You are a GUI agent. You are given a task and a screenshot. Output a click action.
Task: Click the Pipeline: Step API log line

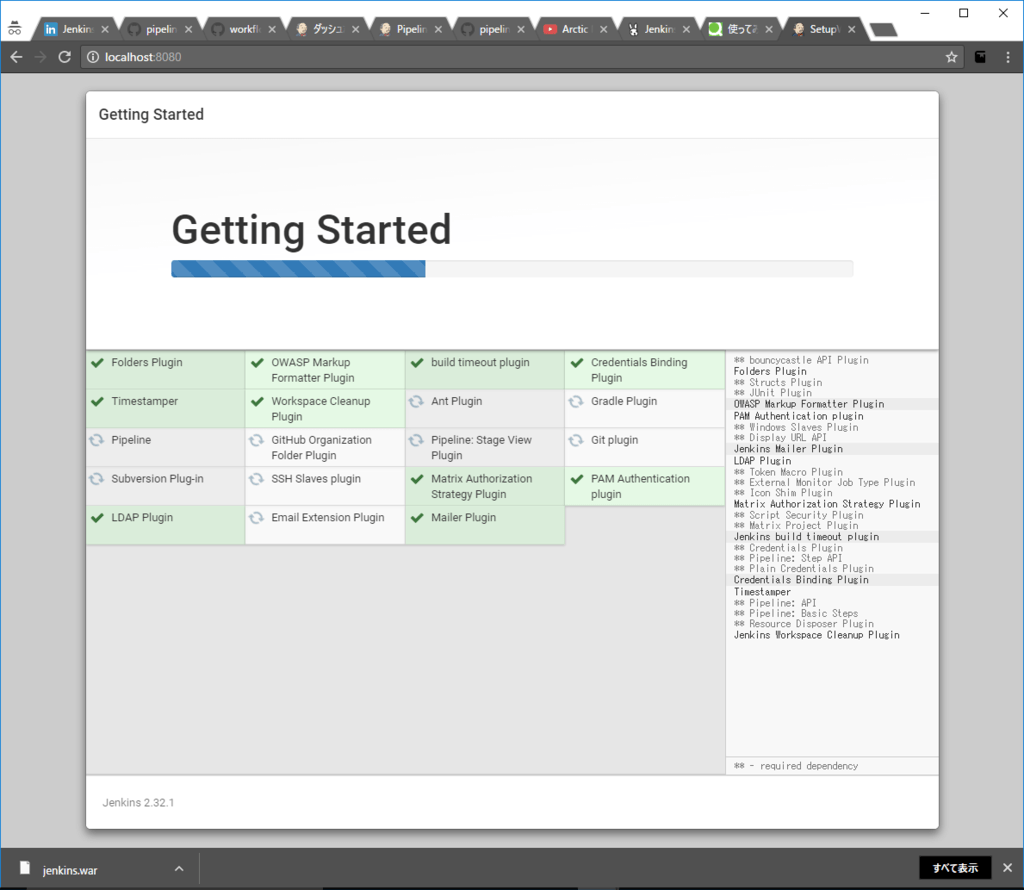pos(788,558)
